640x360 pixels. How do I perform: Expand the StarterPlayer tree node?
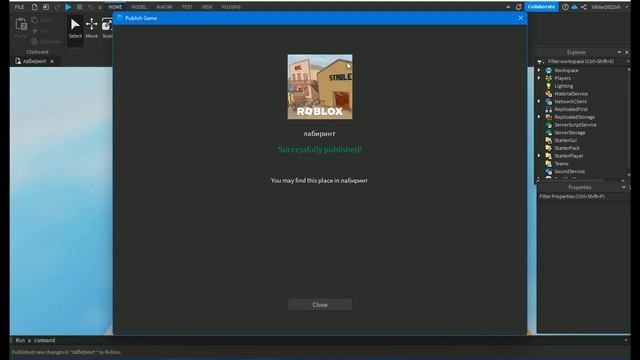539,156
